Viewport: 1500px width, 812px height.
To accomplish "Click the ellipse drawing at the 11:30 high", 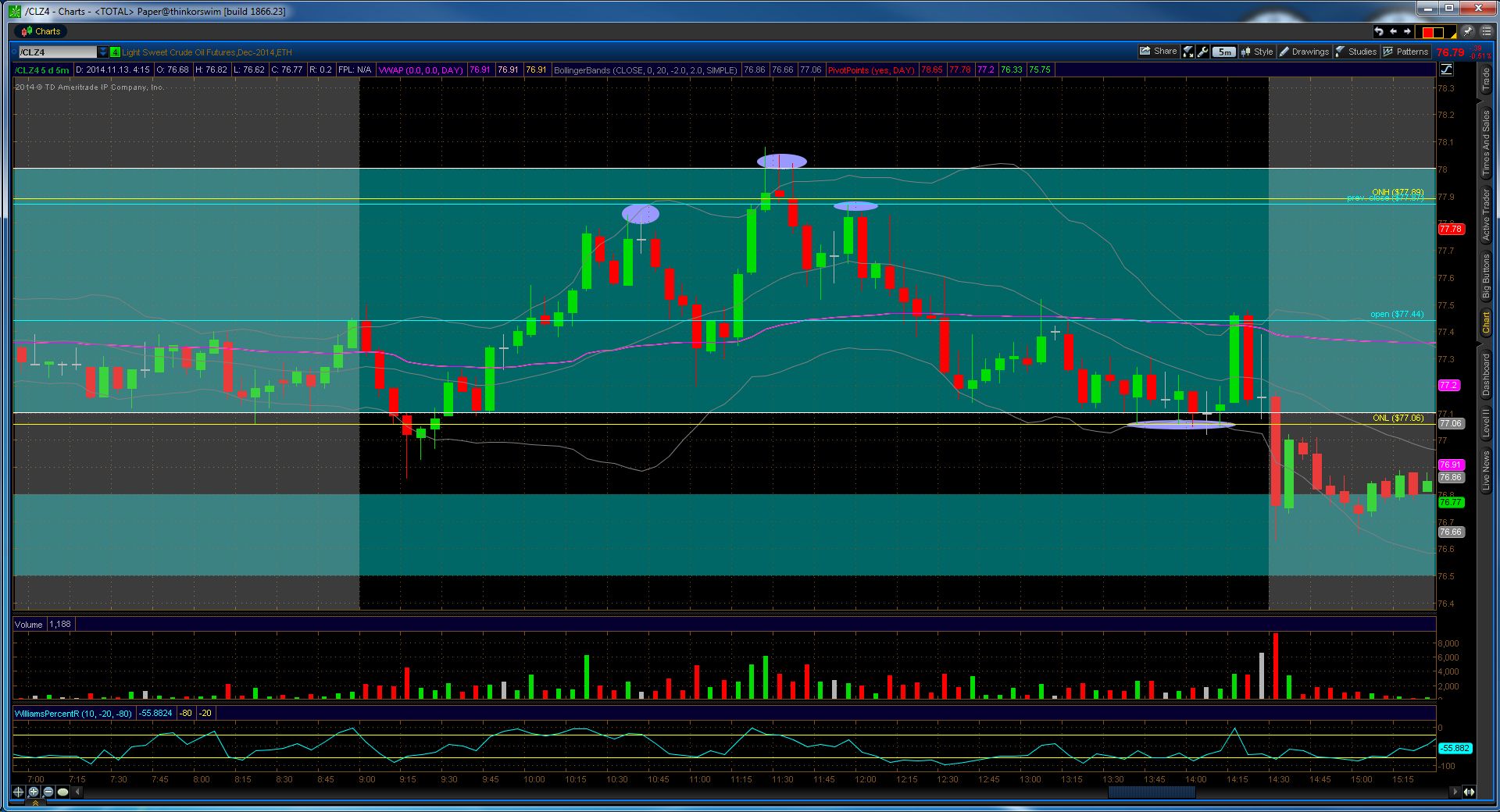I will [x=782, y=162].
